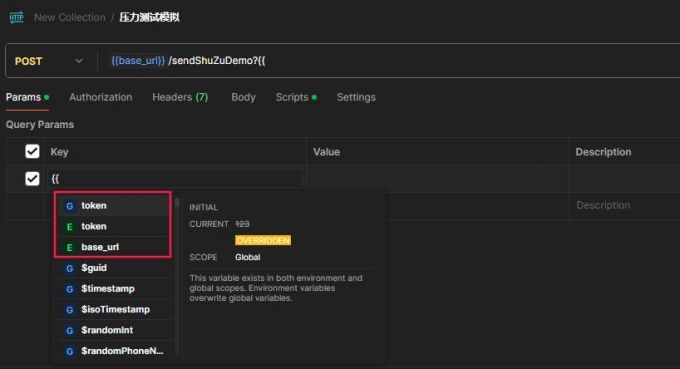Click the Query Params heading
680x369 pixels.
40,125
